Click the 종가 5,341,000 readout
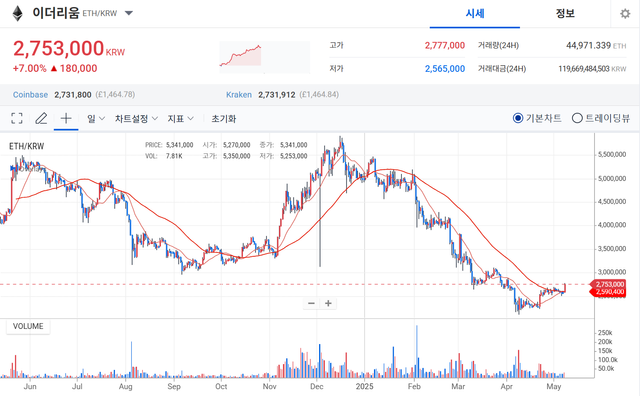 [283, 145]
